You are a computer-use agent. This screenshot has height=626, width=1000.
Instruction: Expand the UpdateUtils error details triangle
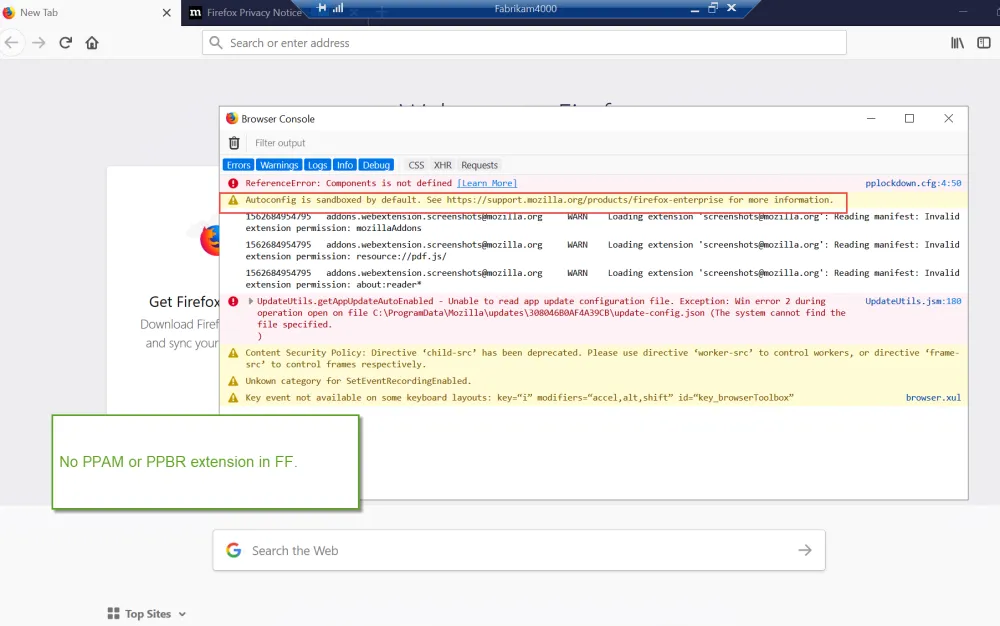pyautogui.click(x=251, y=301)
